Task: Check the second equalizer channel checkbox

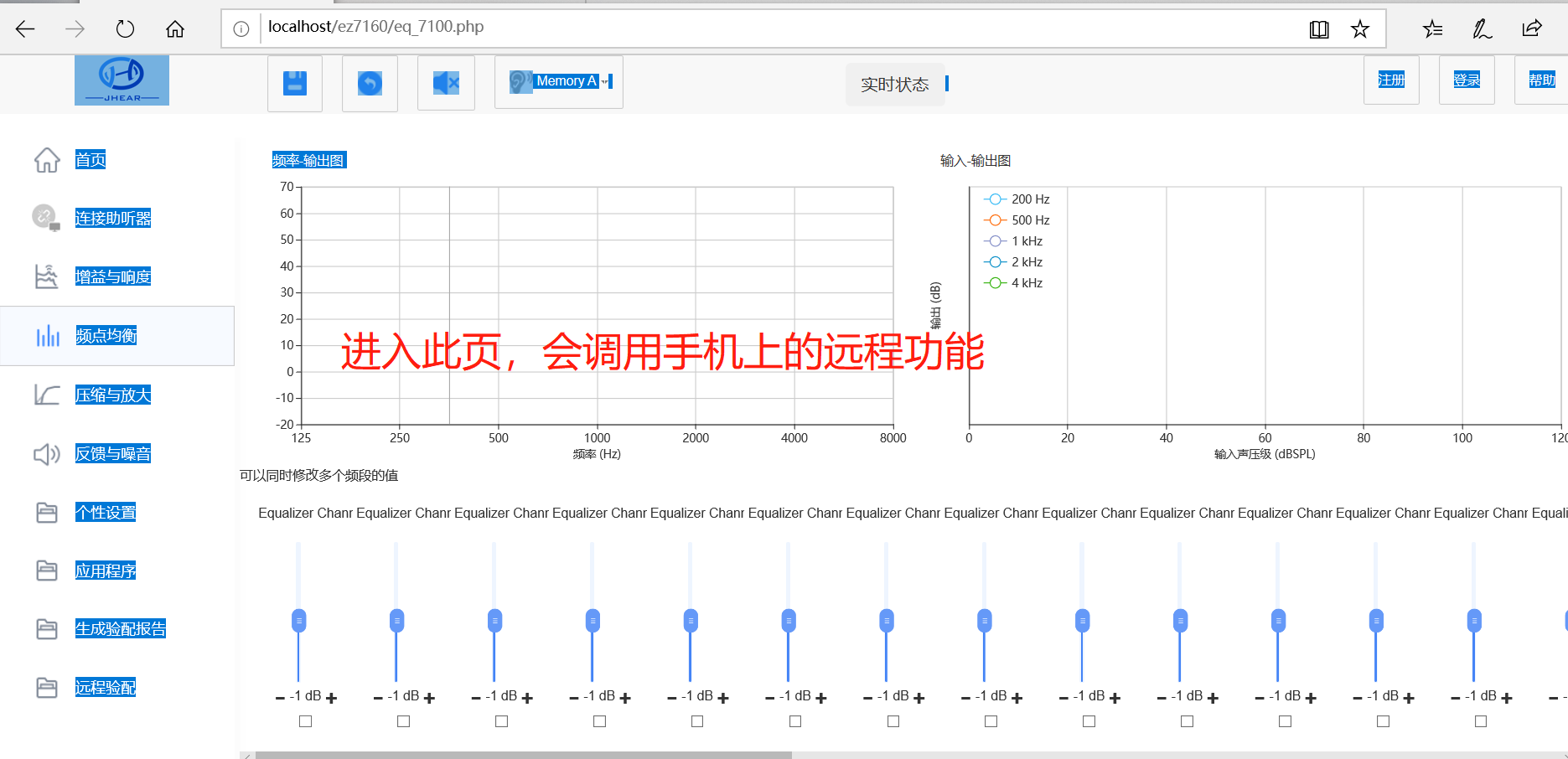Action: pos(404,721)
